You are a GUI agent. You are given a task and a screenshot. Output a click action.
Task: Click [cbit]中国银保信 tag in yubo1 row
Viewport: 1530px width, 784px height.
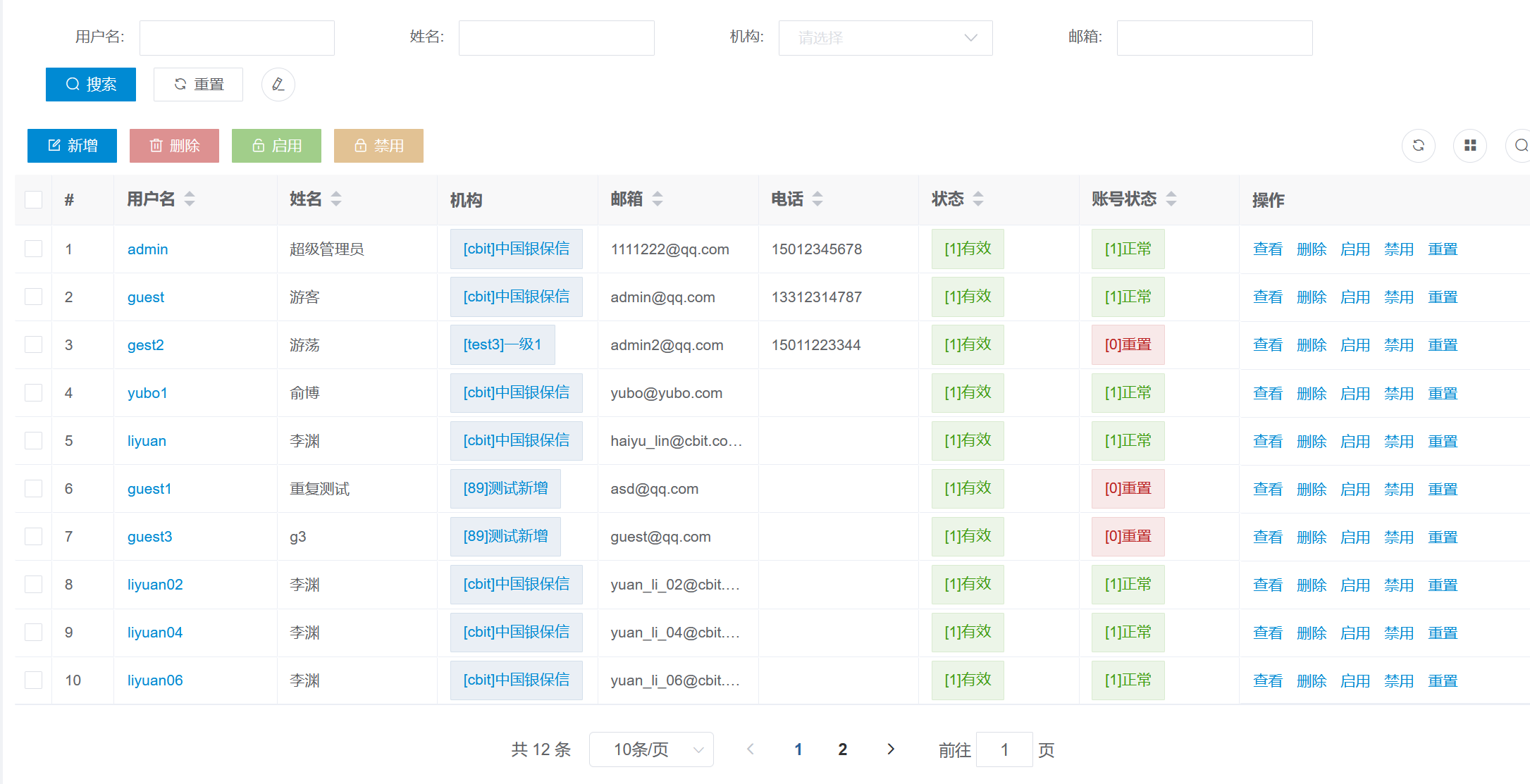(516, 392)
